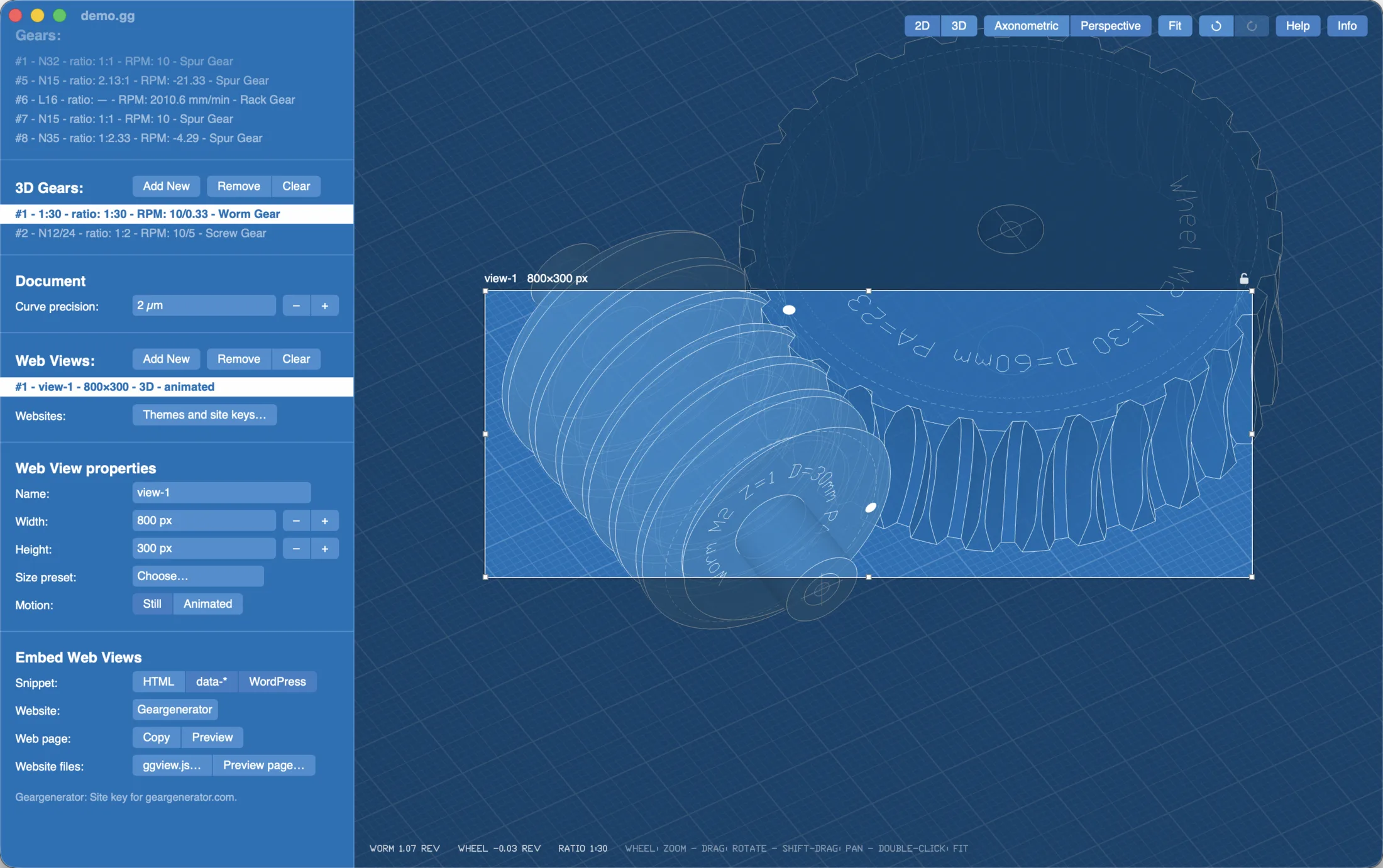Switch to 2D view mode
This screenshot has width=1383, height=868.
[922, 26]
